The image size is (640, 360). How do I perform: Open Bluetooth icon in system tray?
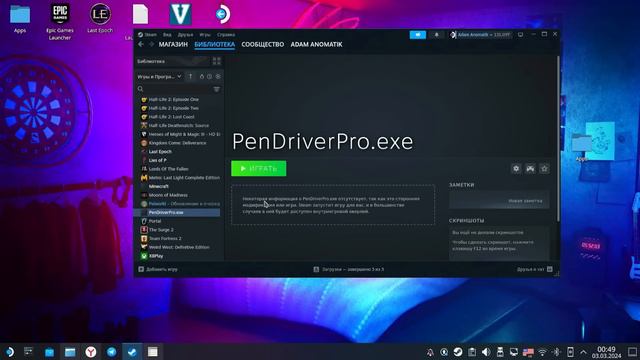point(556,352)
